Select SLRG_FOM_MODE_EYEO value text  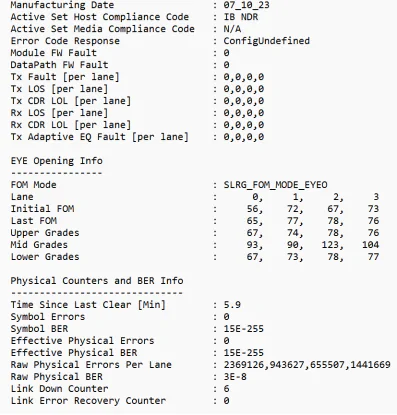(275, 185)
